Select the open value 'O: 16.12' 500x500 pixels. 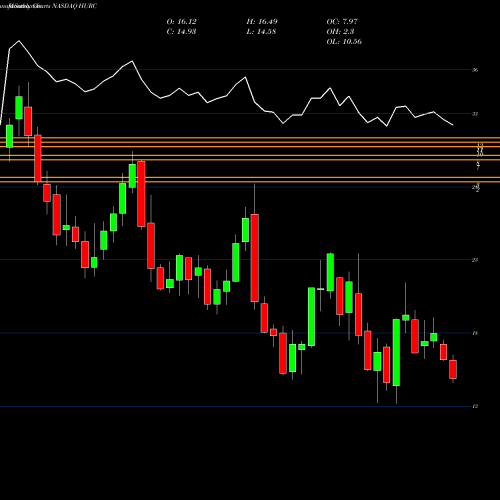tap(181, 22)
